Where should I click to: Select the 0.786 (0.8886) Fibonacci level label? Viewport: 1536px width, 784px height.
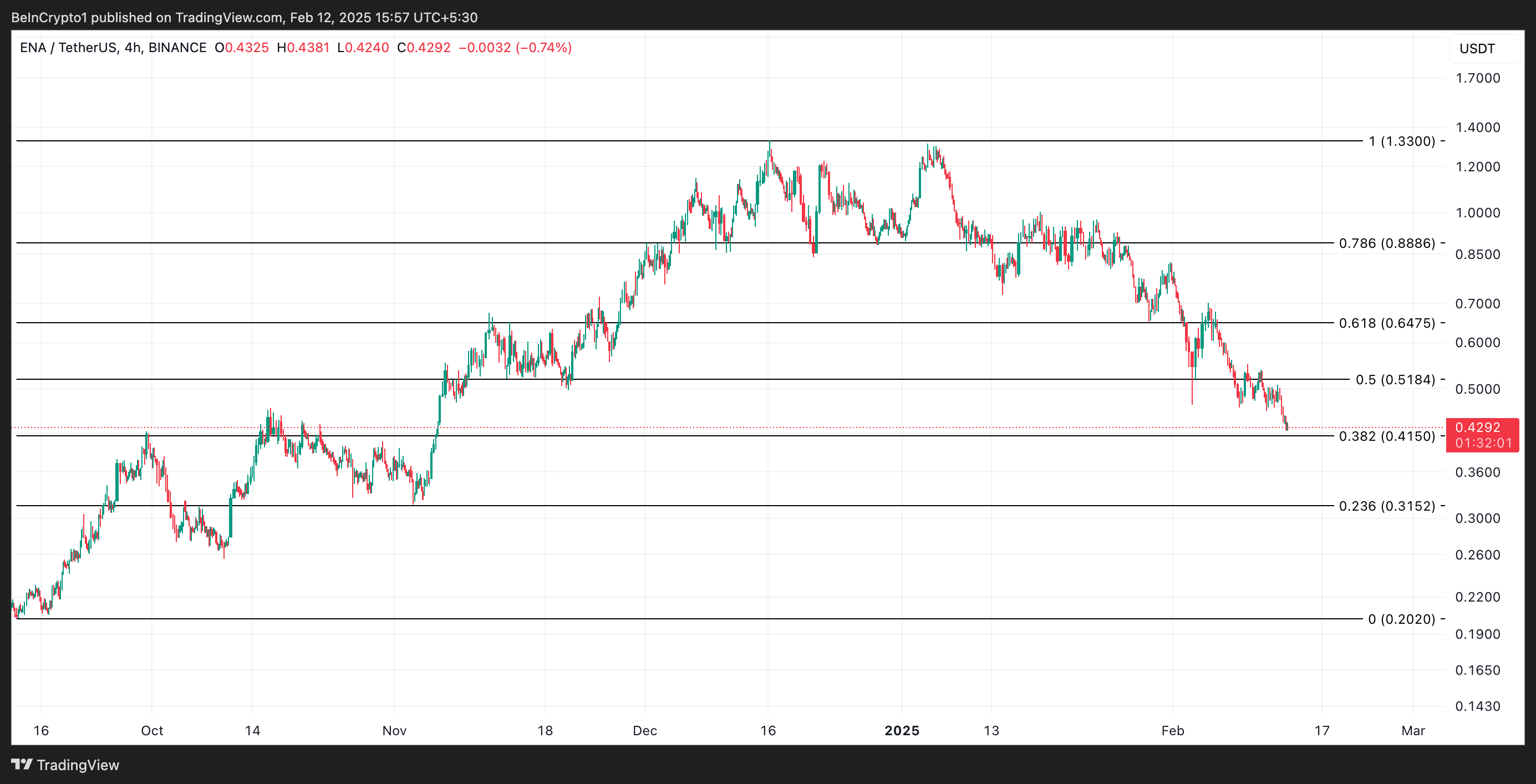coord(1386,243)
